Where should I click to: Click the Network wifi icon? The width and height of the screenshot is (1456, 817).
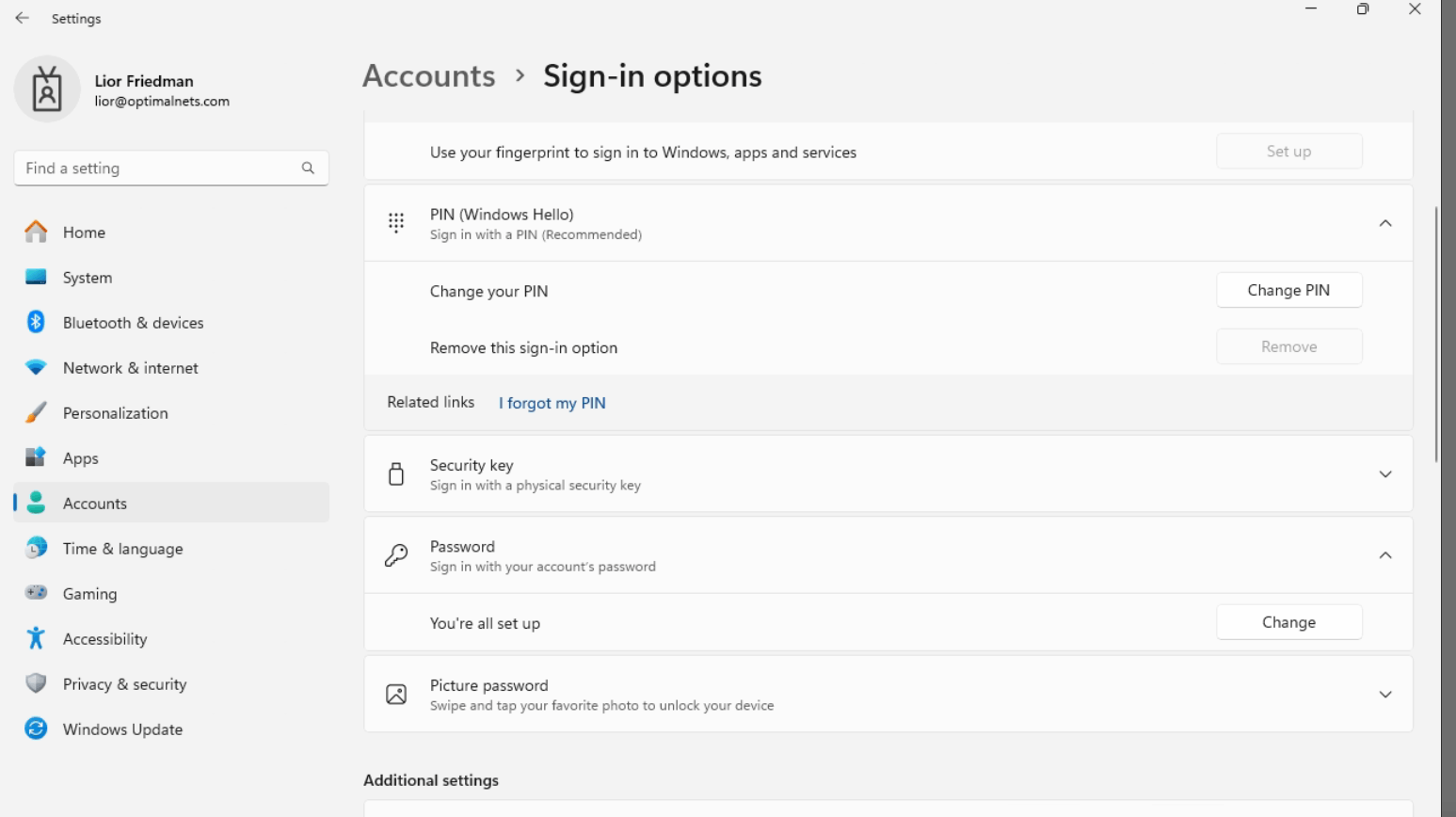[x=36, y=367]
